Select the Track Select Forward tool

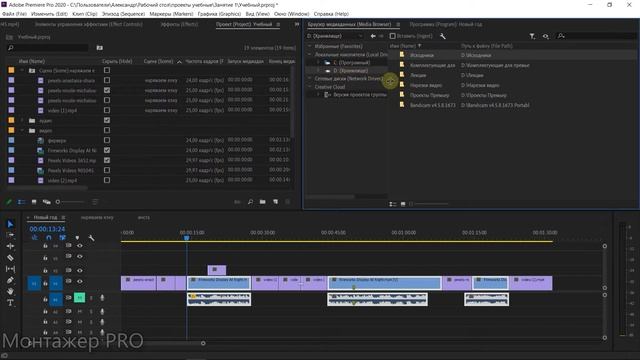coord(10,235)
